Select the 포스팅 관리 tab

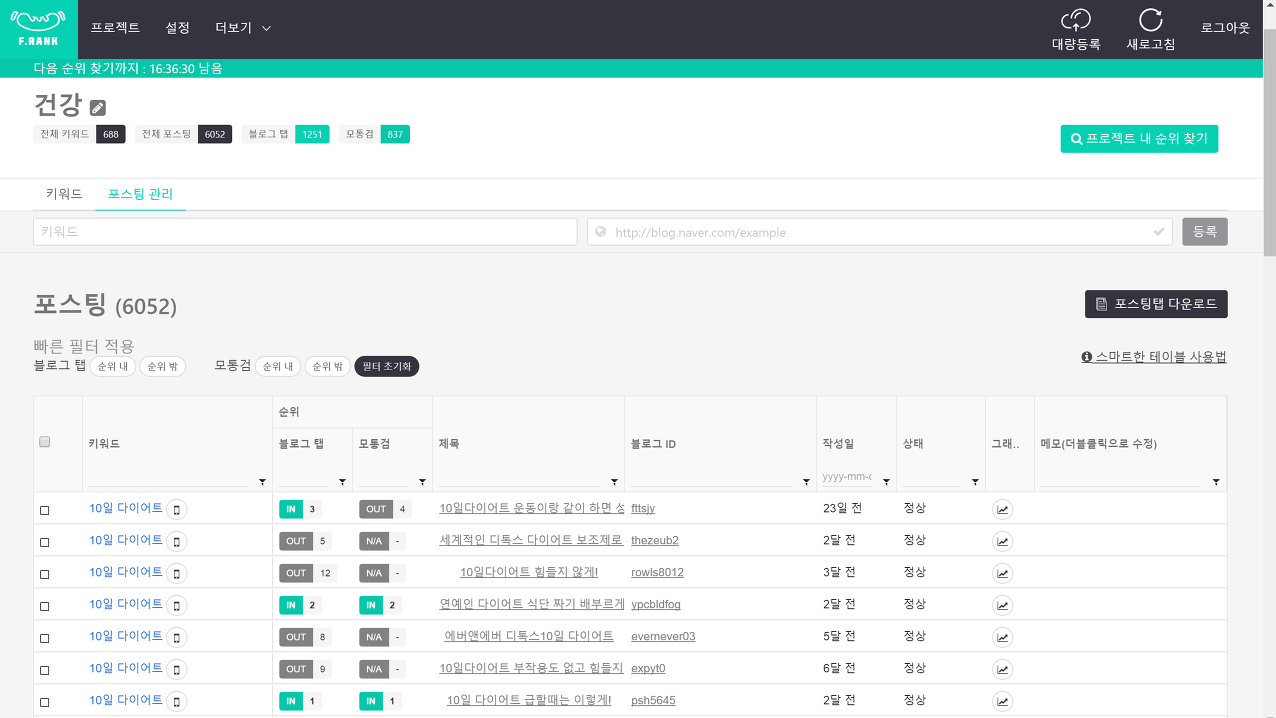pyautogui.click(x=141, y=194)
